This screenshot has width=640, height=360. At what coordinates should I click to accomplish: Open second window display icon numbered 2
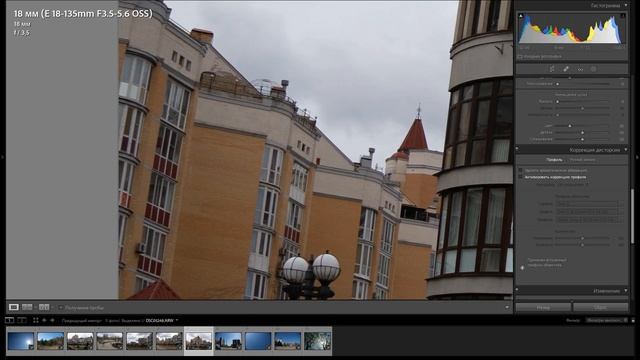coord(22,320)
